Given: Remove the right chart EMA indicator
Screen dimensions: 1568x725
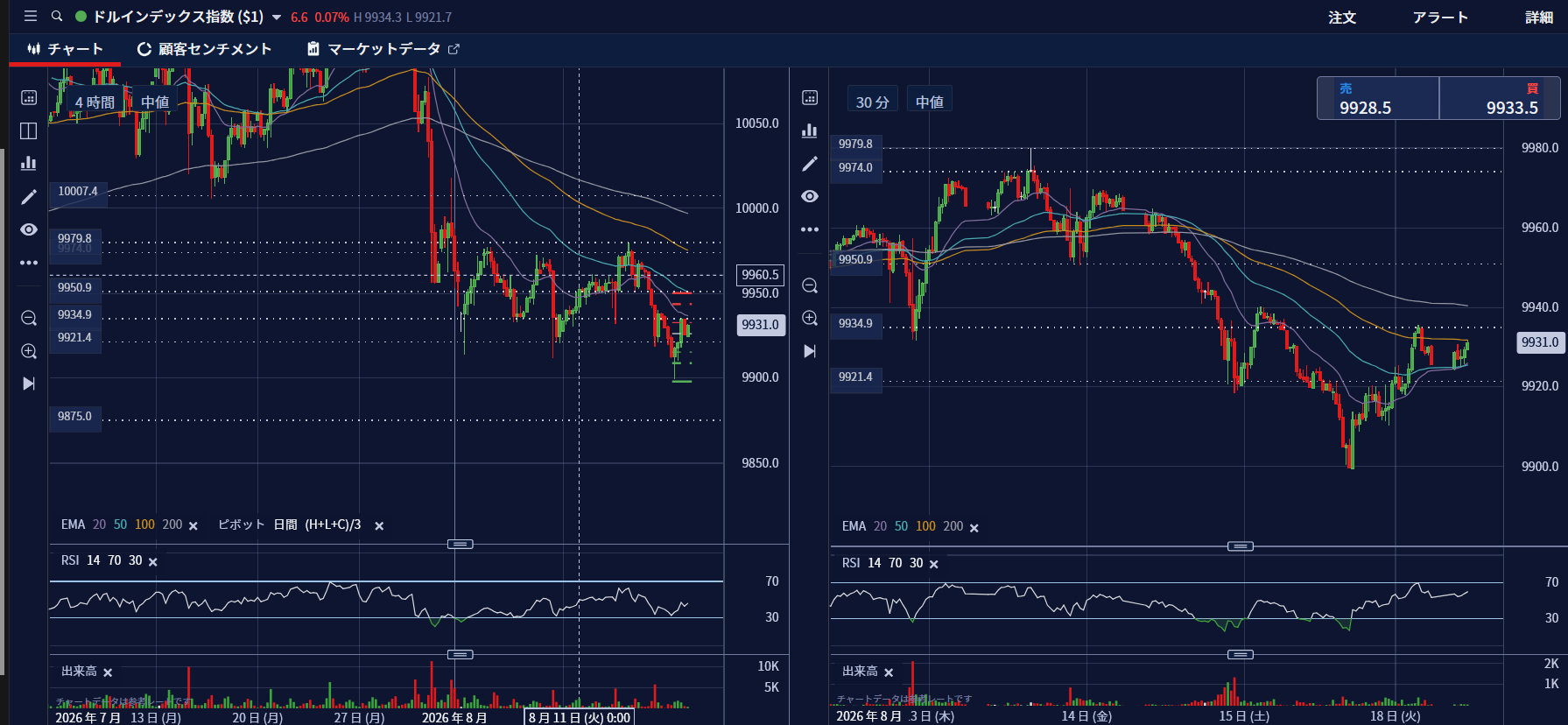Looking at the screenshot, I should click(974, 528).
